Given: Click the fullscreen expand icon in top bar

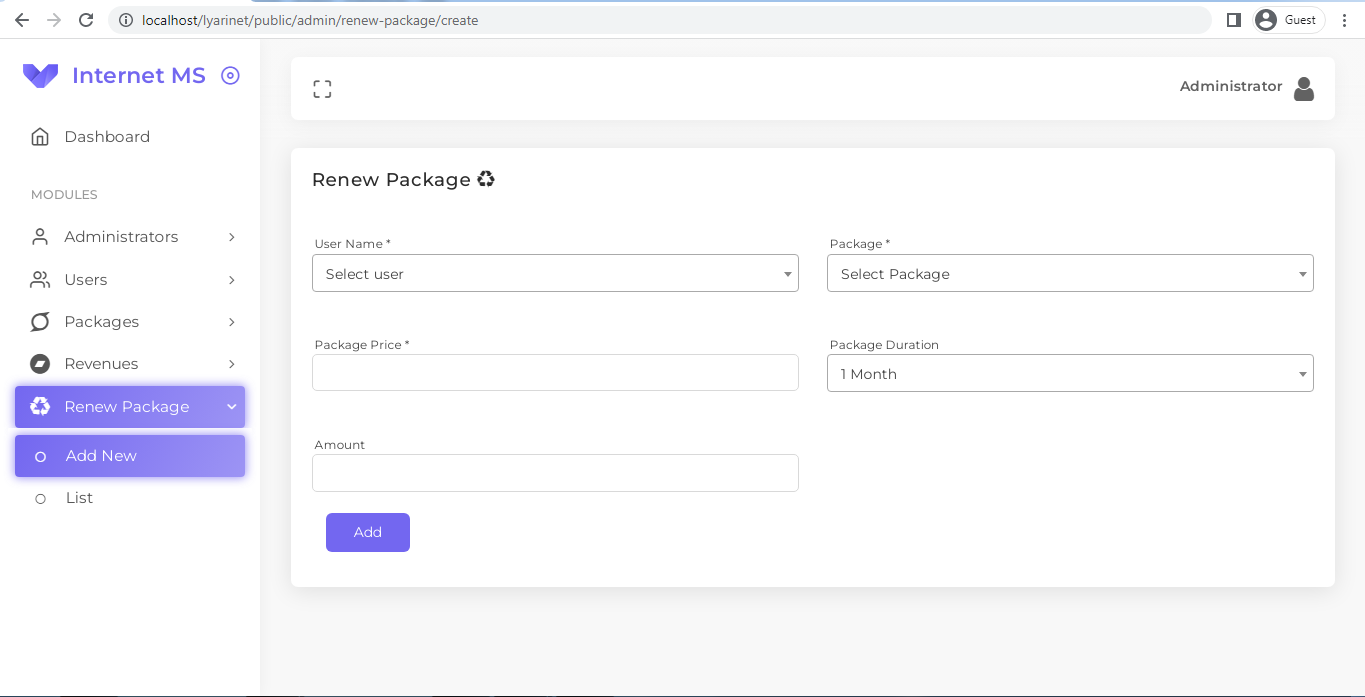Looking at the screenshot, I should [x=322, y=88].
